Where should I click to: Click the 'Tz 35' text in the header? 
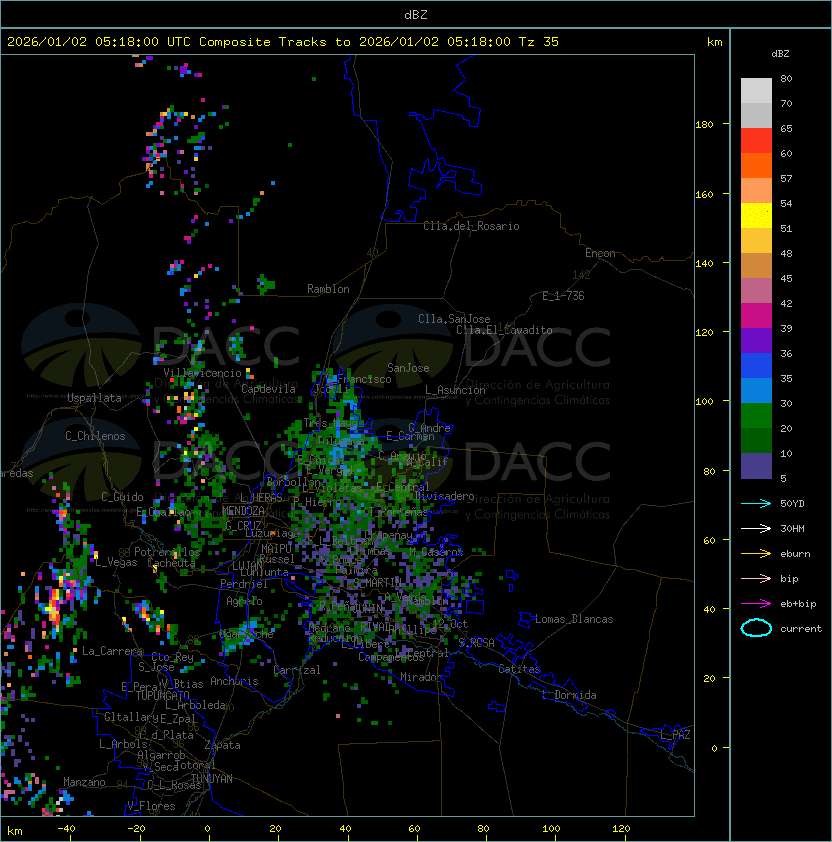(539, 42)
